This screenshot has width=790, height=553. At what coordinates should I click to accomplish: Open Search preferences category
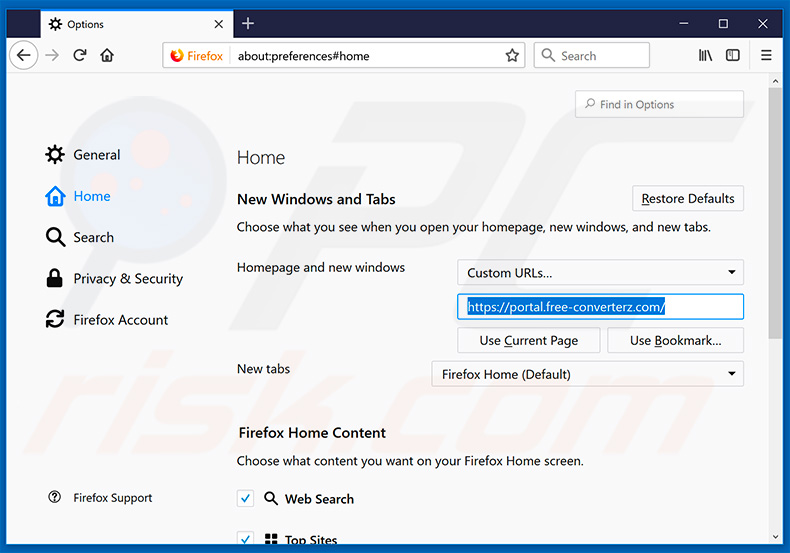point(80,237)
